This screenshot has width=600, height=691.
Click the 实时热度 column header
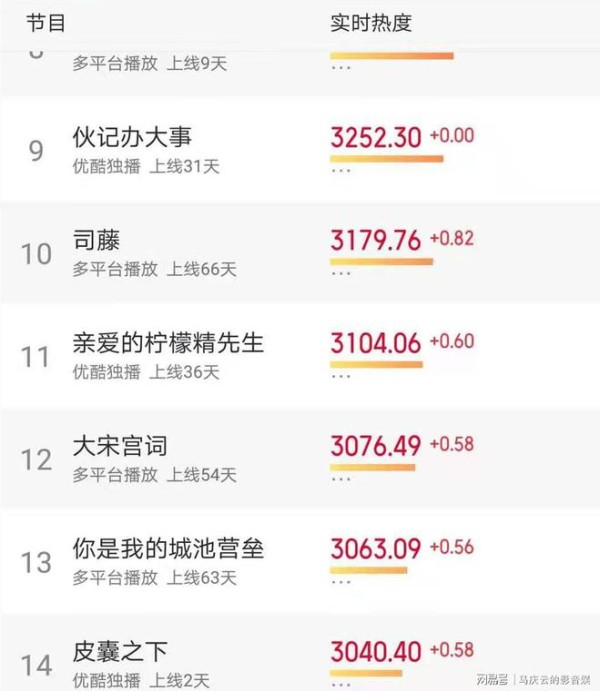(371, 23)
